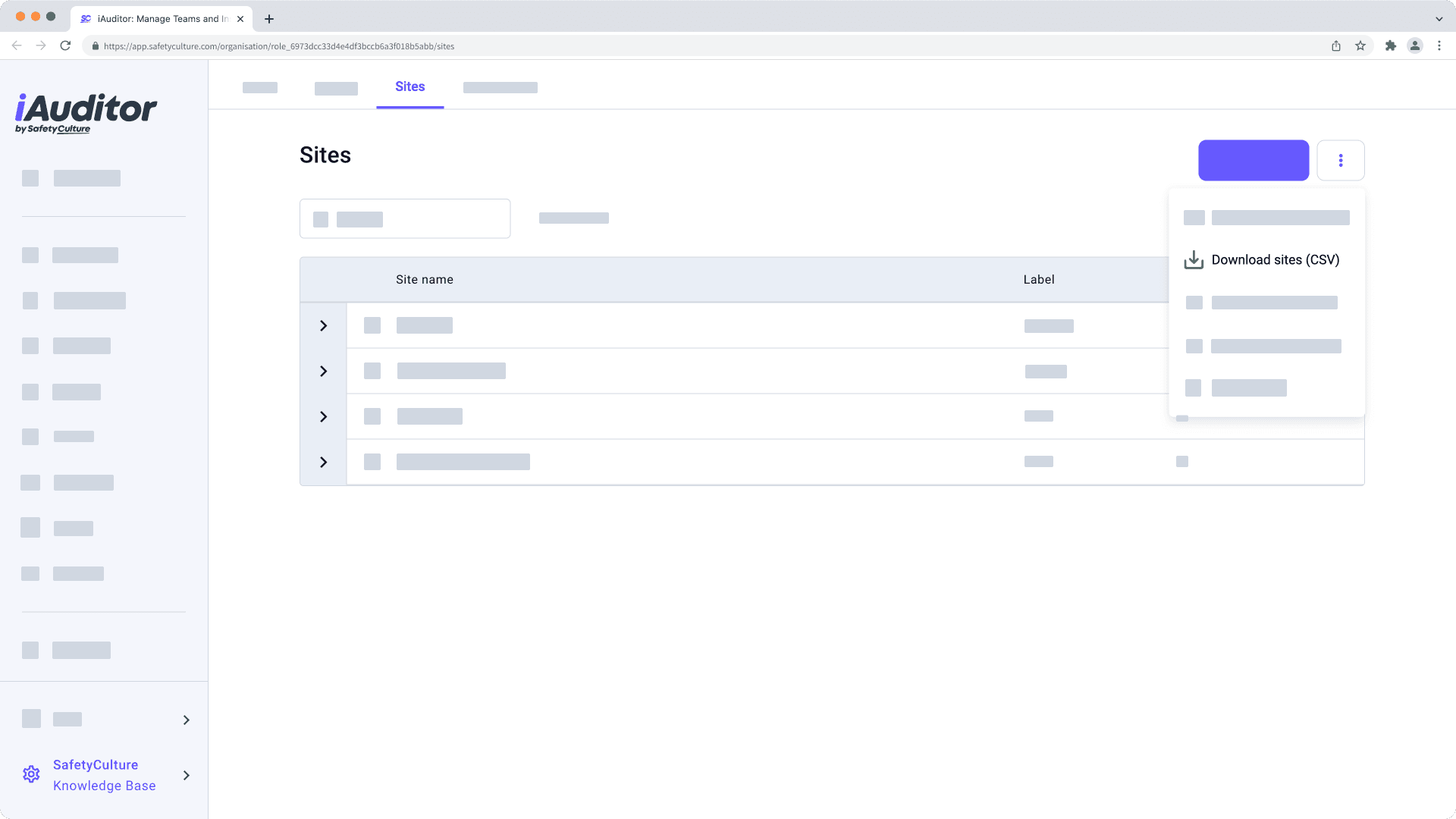This screenshot has height=819, width=1456.
Task: Open the browser profile avatar icon
Action: 1414,45
